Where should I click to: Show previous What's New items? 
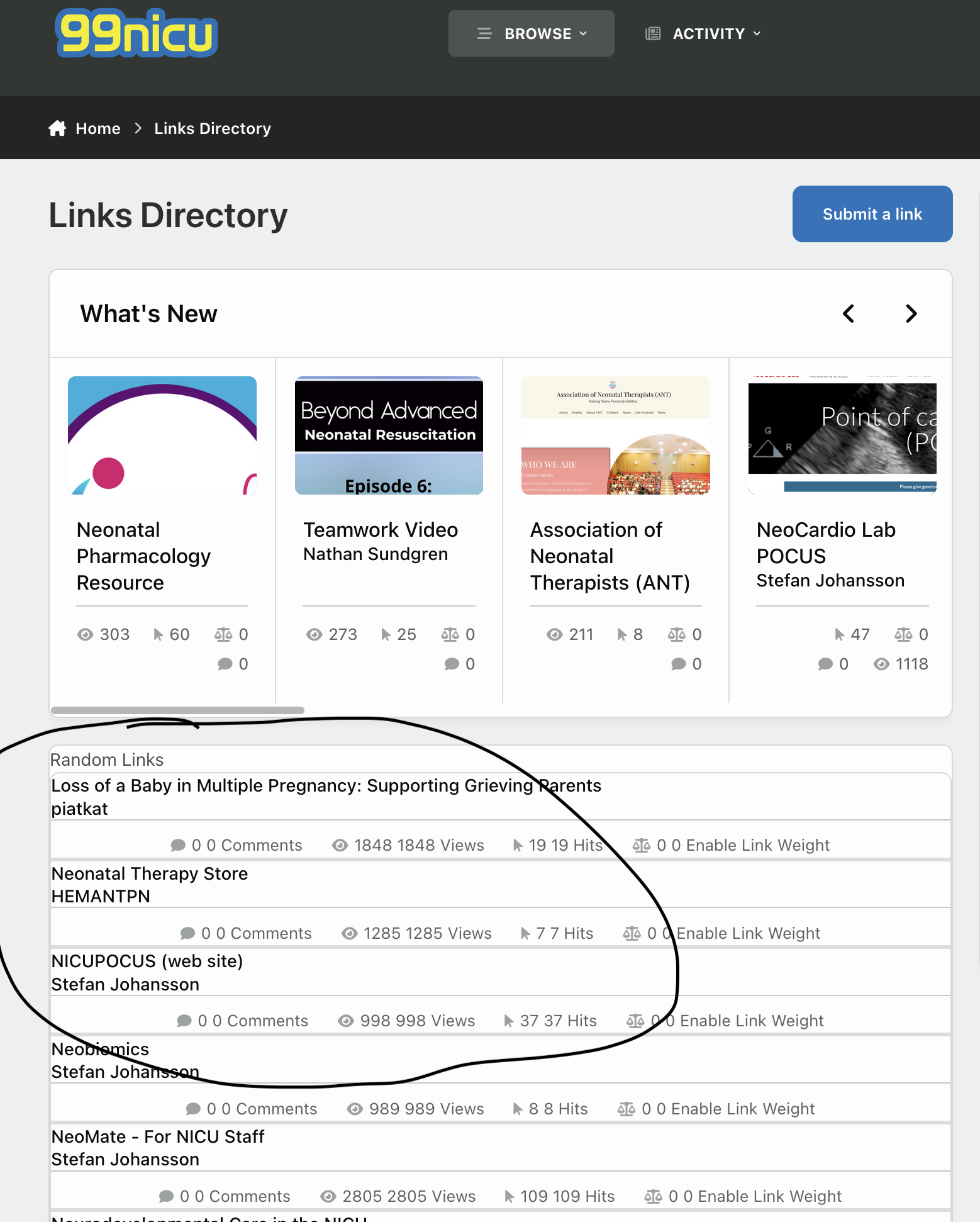point(849,313)
